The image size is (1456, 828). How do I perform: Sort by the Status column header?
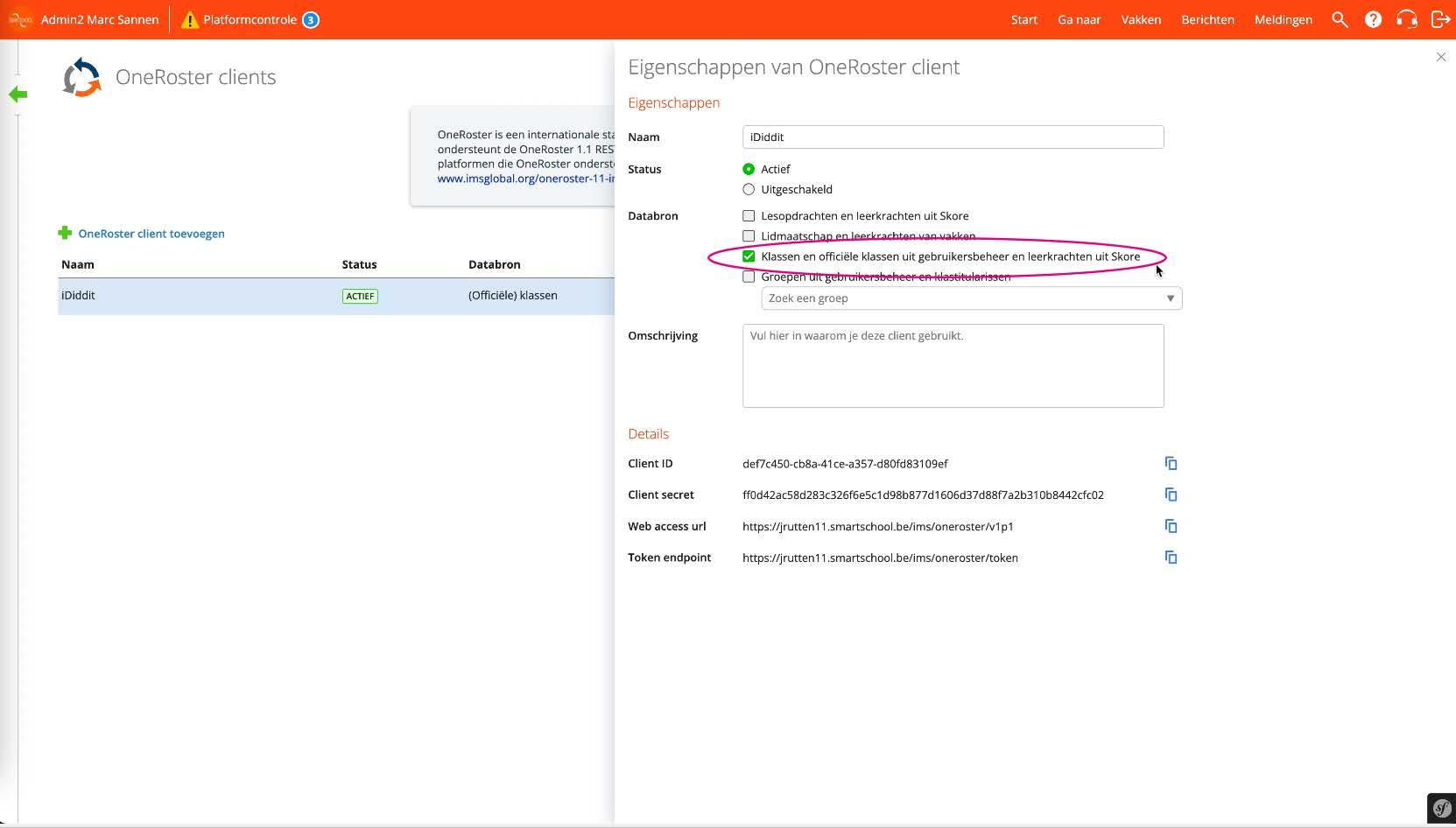pyautogui.click(x=359, y=264)
